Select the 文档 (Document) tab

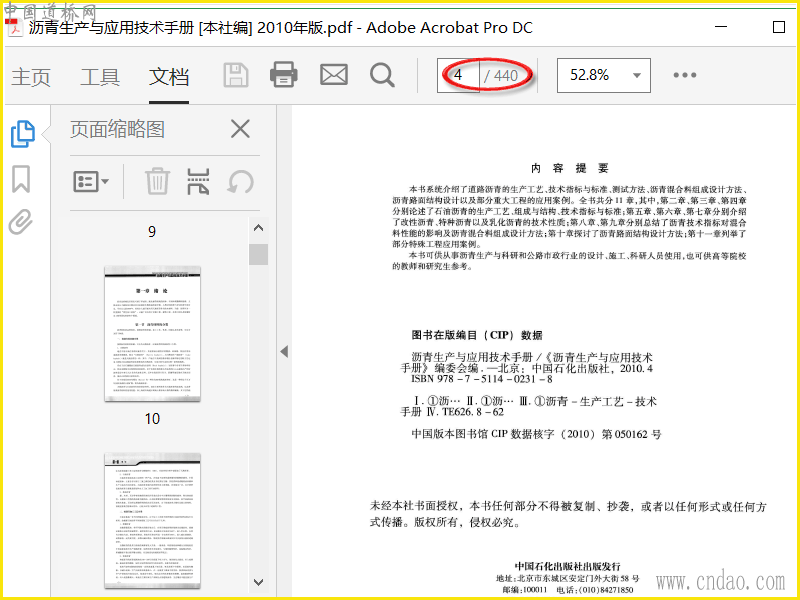[x=169, y=77]
